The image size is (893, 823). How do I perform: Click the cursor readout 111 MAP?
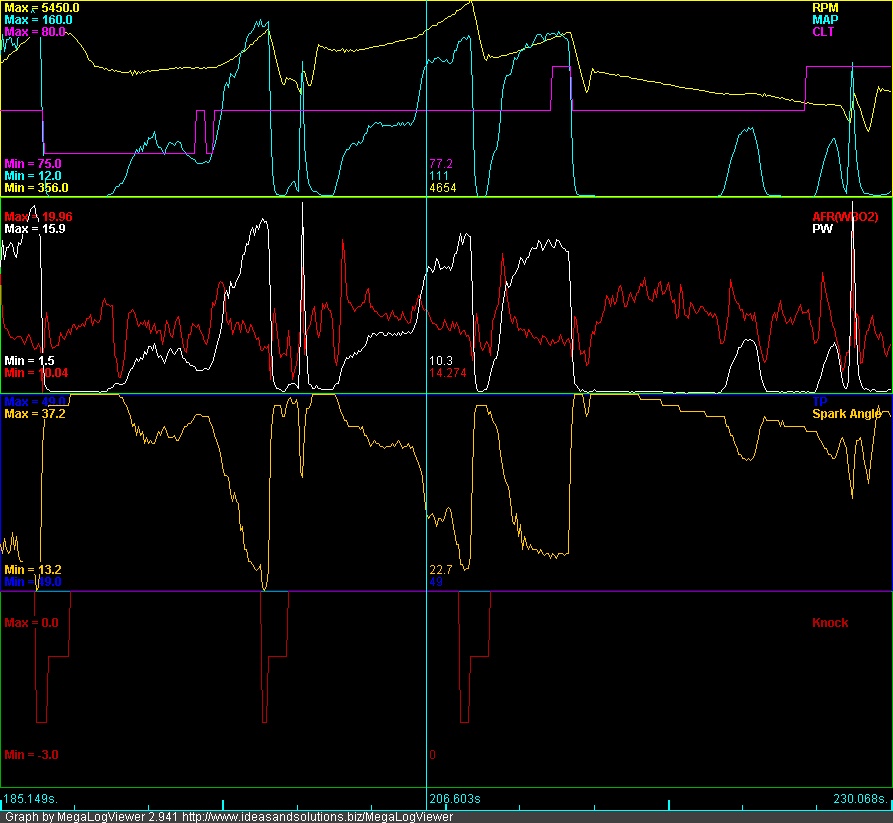pos(439,176)
